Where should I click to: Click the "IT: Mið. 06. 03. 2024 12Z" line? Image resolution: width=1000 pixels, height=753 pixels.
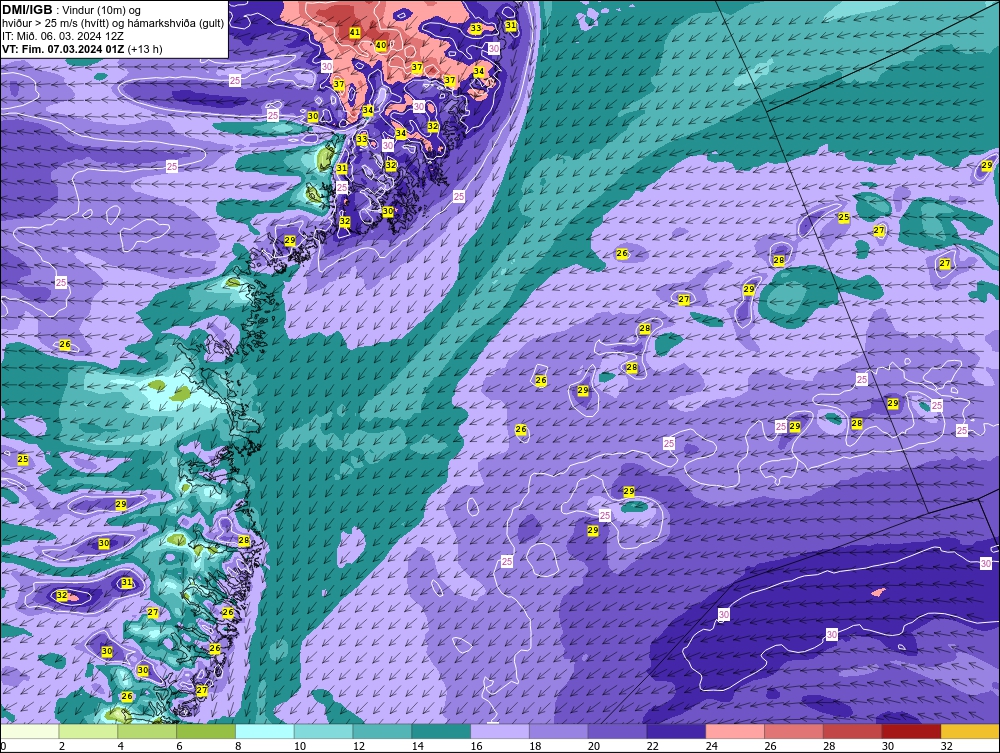pyautogui.click(x=63, y=36)
